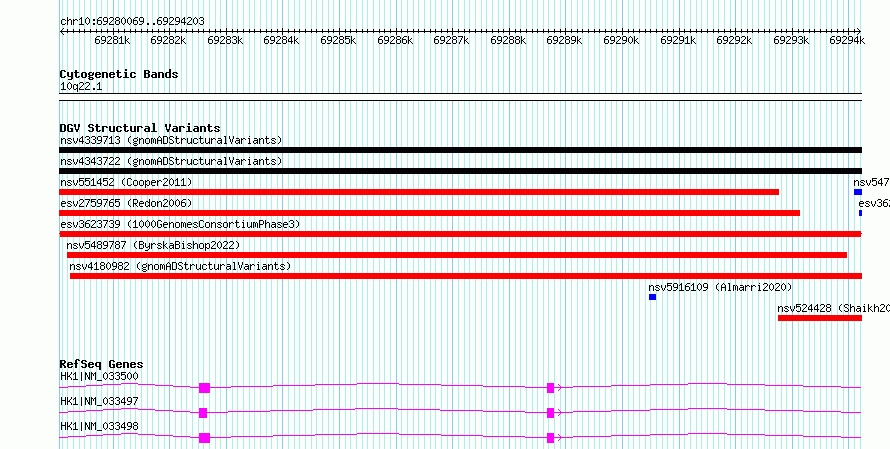The height and width of the screenshot is (449, 890).
Task: Click the 69291k ruler tick label
Action: pos(678,40)
